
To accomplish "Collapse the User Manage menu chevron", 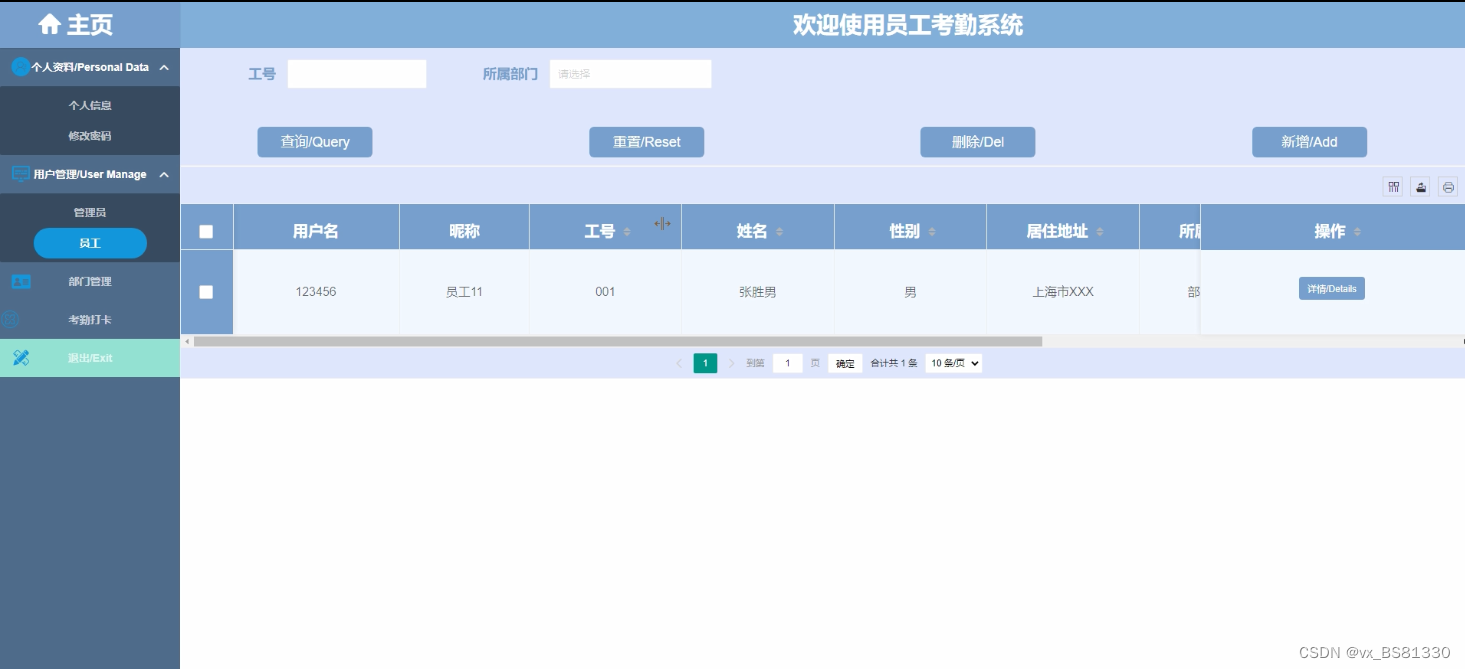I will click(x=164, y=174).
